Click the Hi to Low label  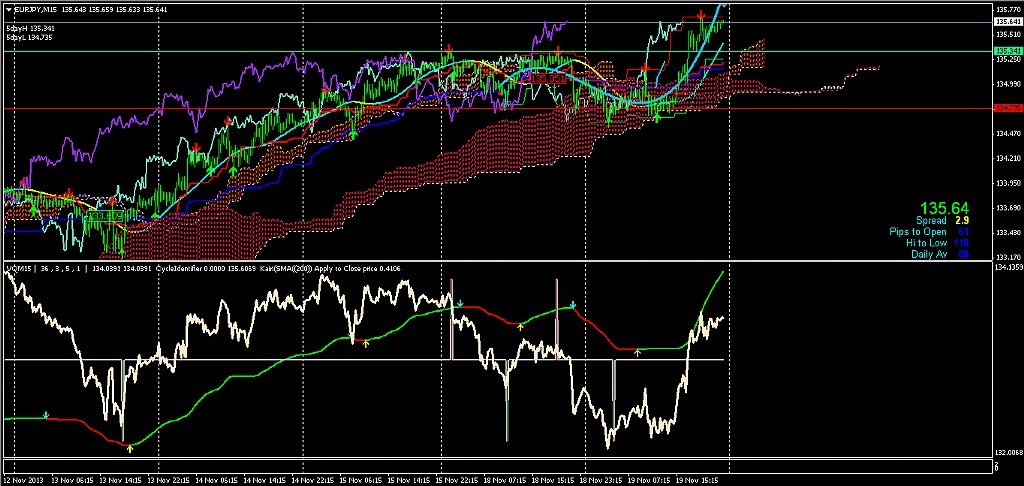pos(927,243)
